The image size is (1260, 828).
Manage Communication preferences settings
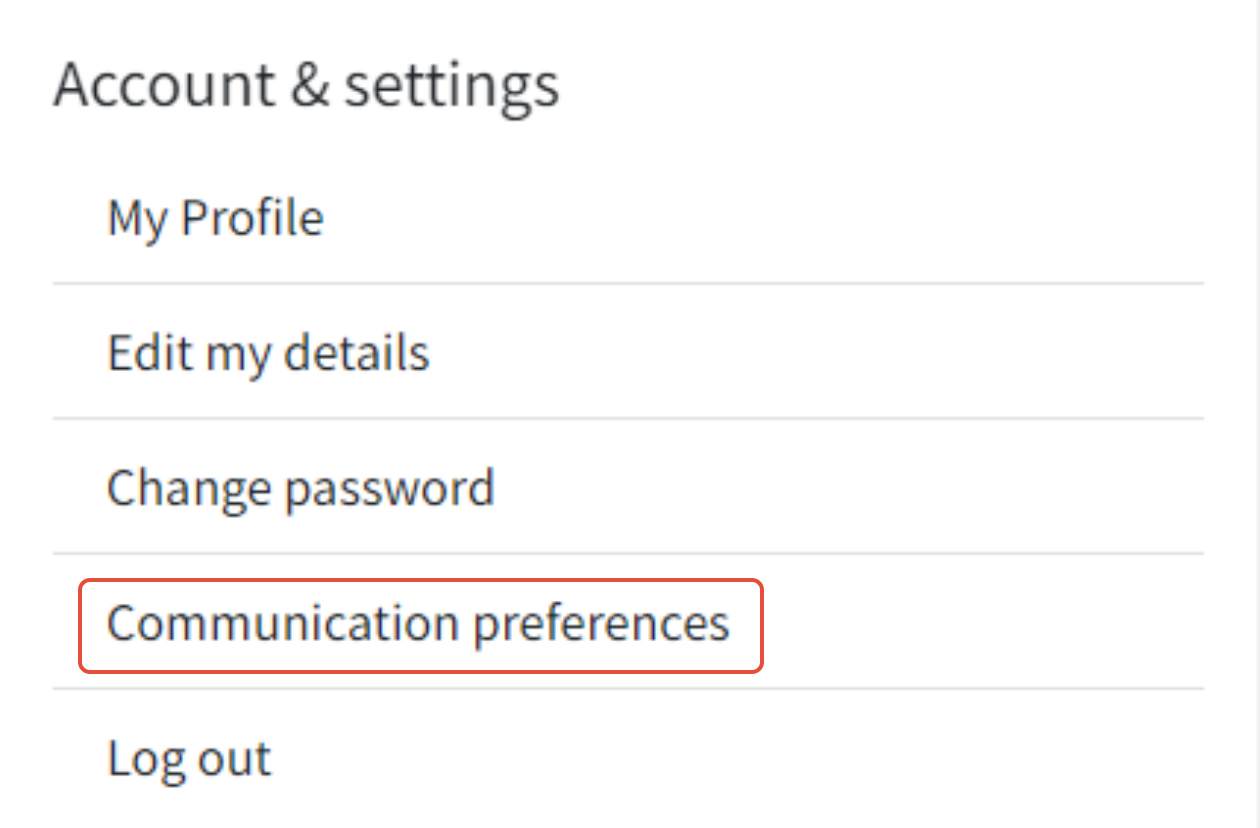click(418, 624)
